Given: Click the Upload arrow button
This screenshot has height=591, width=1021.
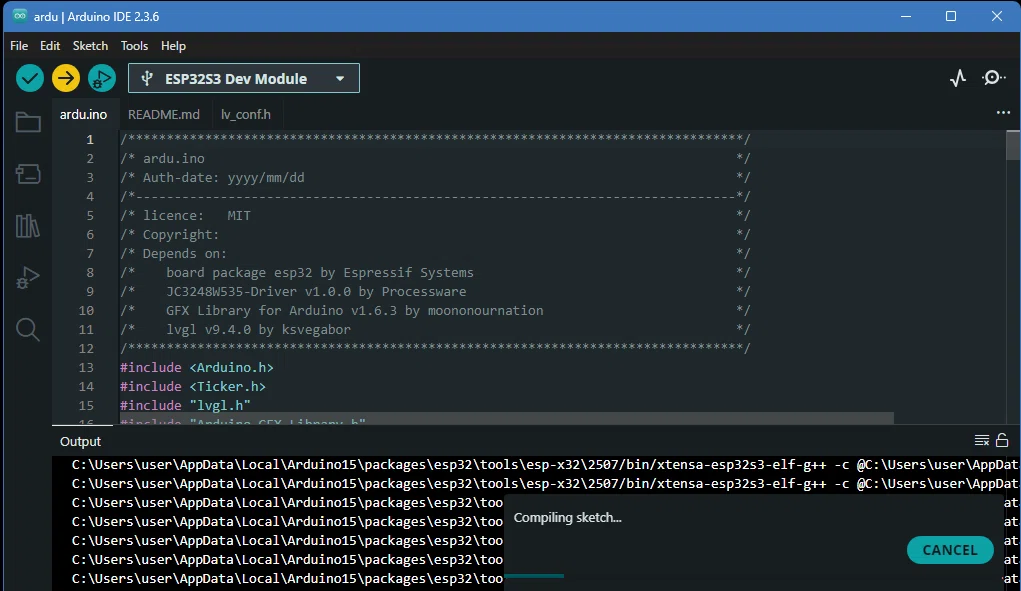Looking at the screenshot, I should [x=66, y=79].
